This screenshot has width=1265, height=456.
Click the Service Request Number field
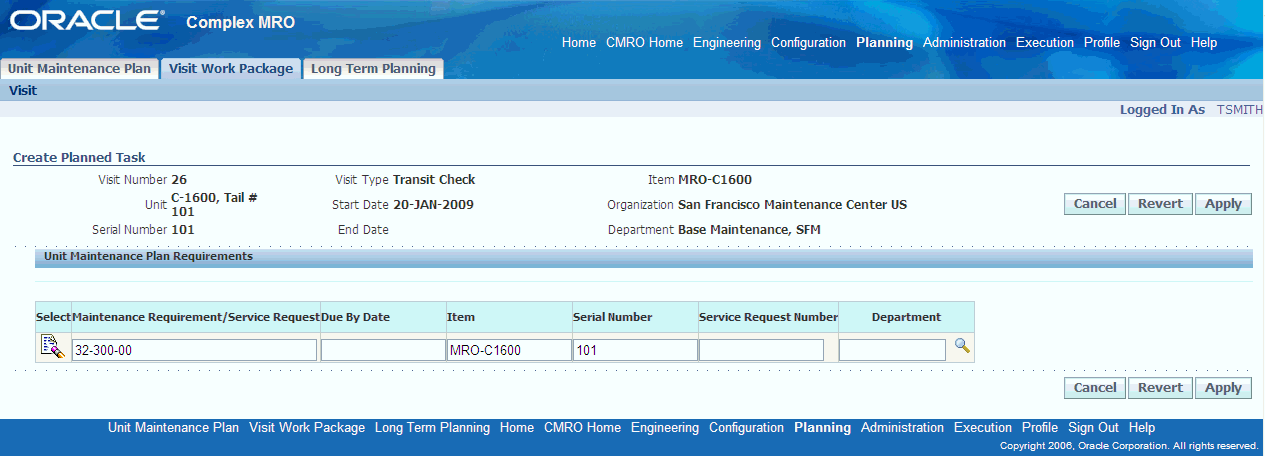(761, 350)
